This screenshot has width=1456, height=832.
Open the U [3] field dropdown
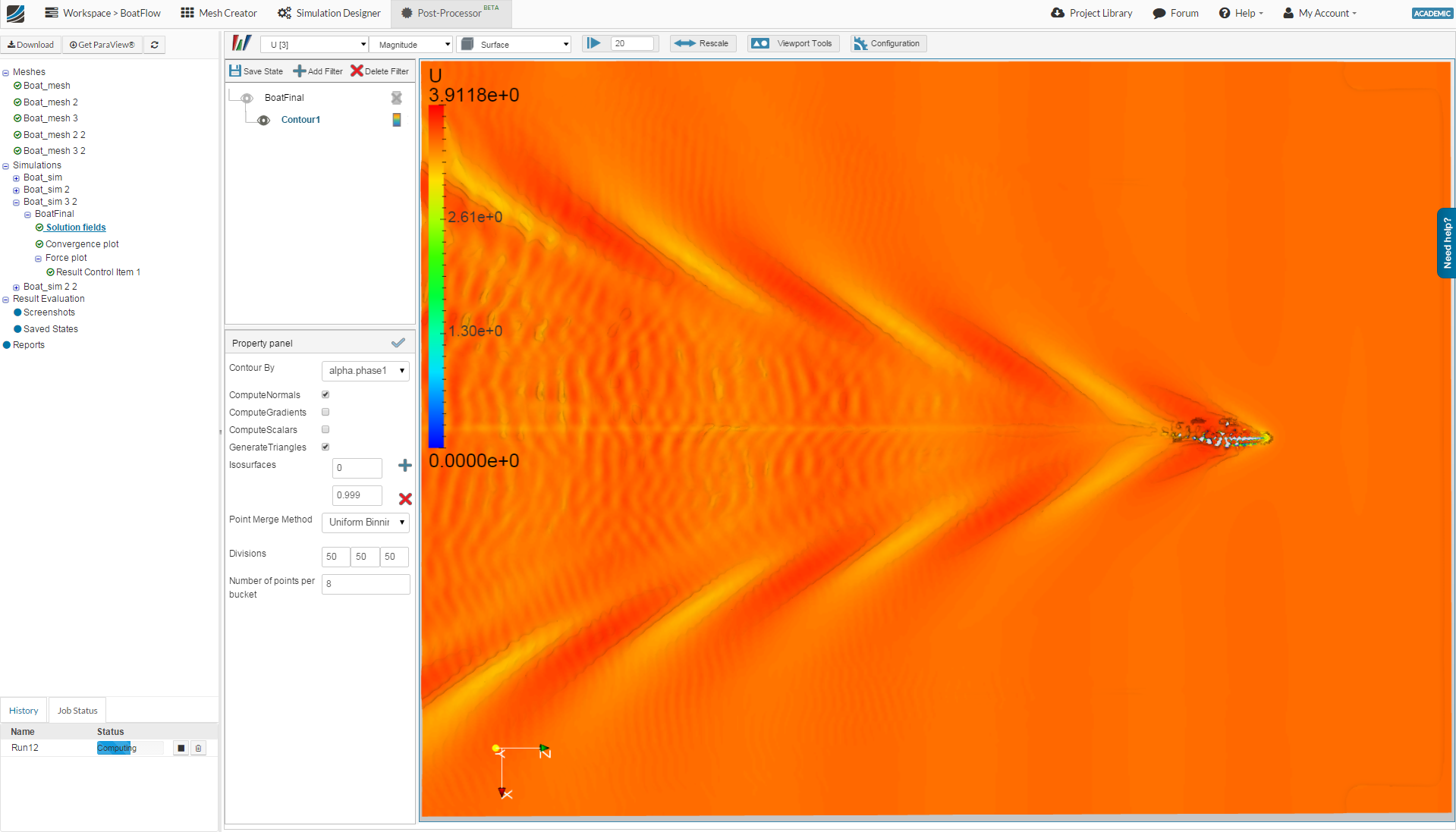(x=314, y=44)
